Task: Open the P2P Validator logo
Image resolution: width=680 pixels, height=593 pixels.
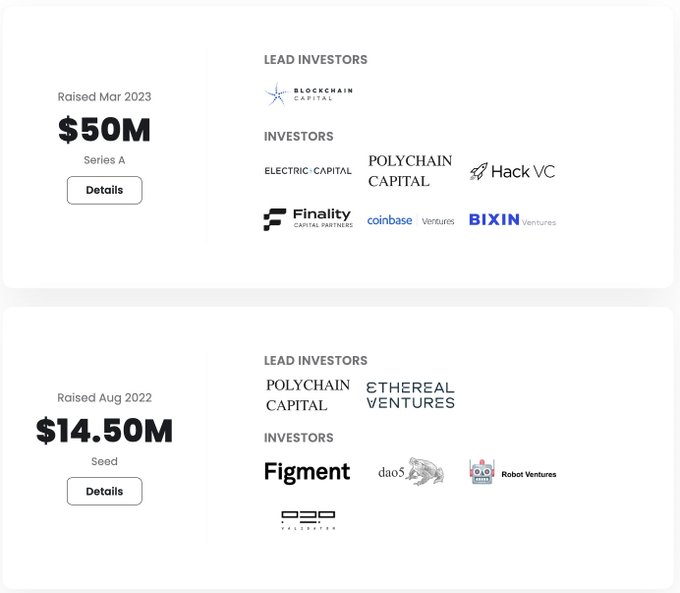Action: pyautogui.click(x=308, y=520)
